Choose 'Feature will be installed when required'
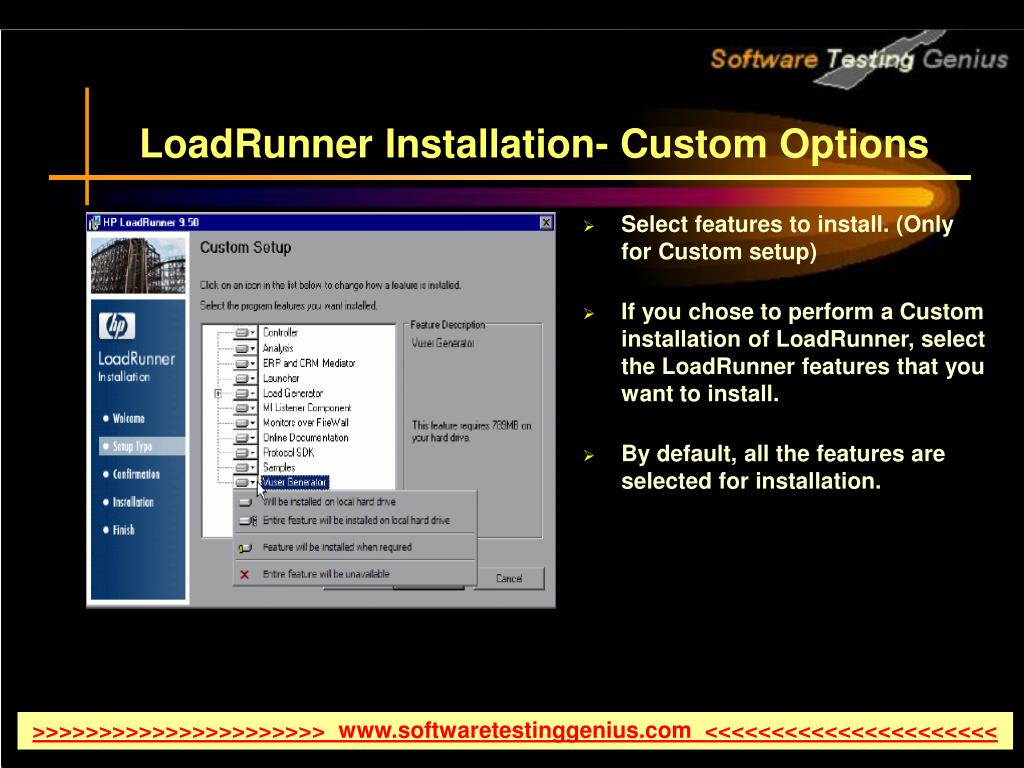 coord(355,547)
